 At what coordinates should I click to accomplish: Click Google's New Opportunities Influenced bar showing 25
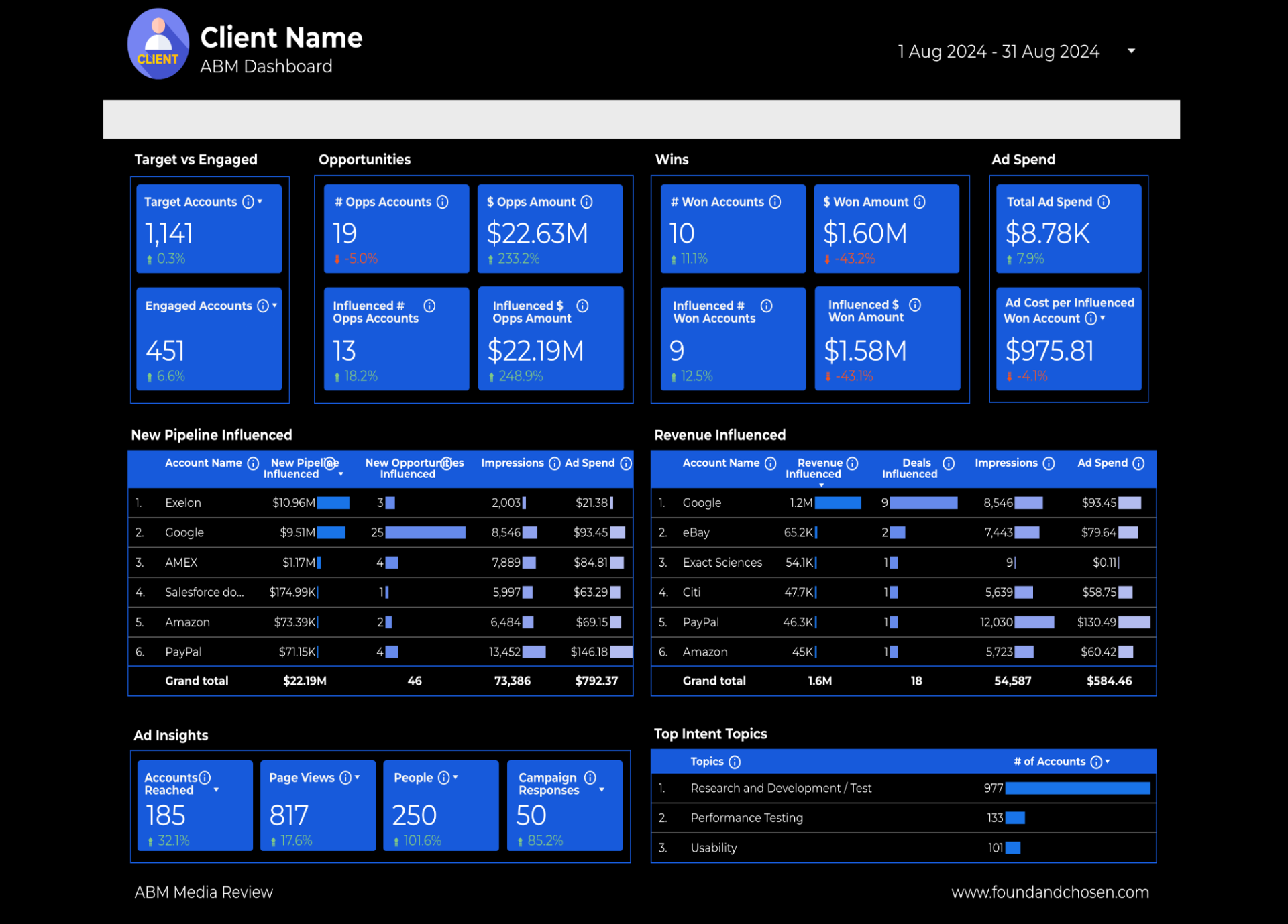coord(425,532)
